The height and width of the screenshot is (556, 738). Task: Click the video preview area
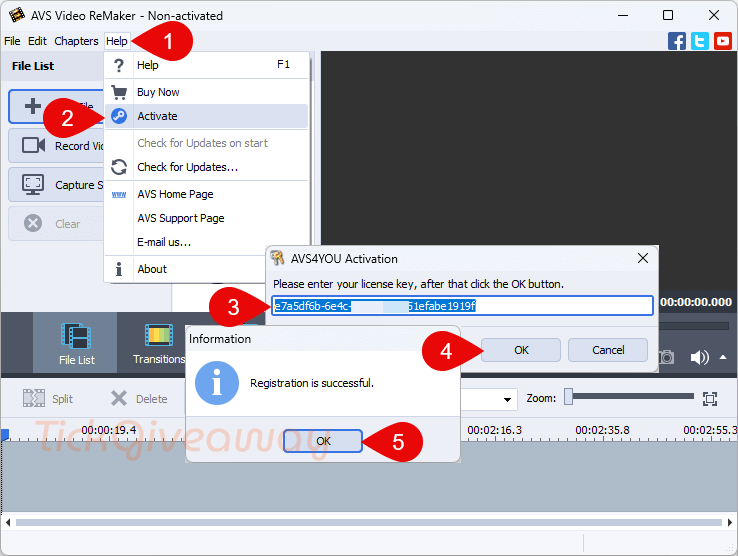(x=529, y=148)
